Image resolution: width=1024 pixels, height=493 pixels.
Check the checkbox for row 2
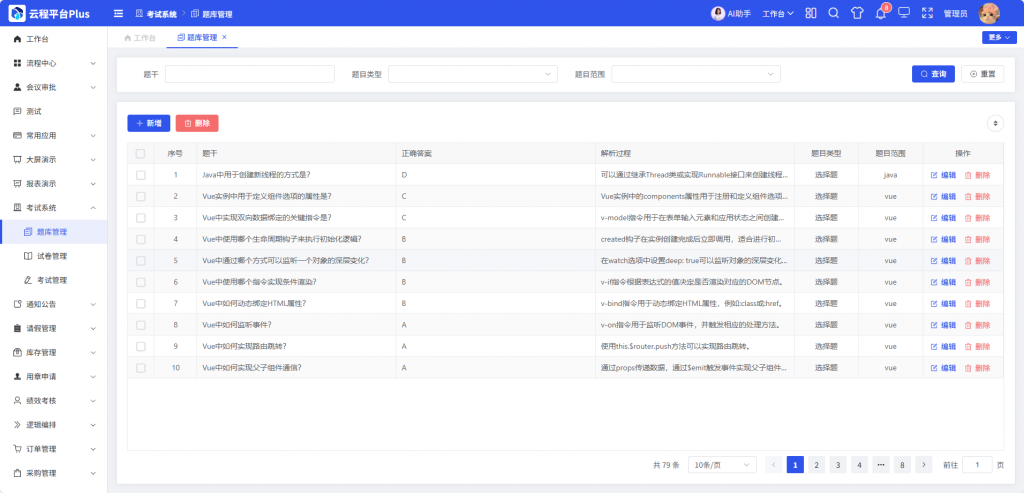(140, 197)
